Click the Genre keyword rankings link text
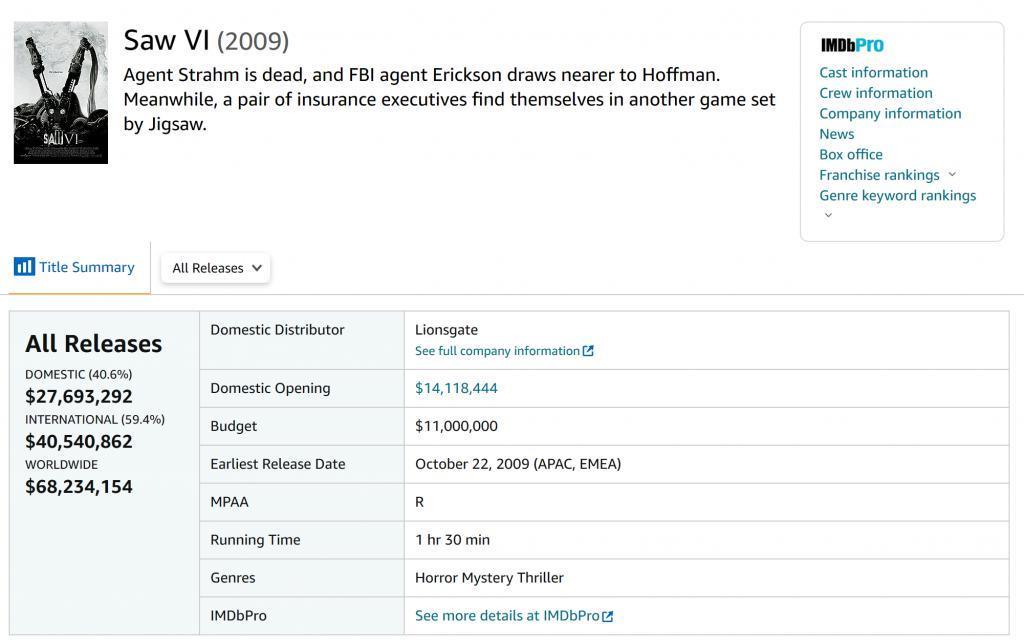 tap(897, 195)
